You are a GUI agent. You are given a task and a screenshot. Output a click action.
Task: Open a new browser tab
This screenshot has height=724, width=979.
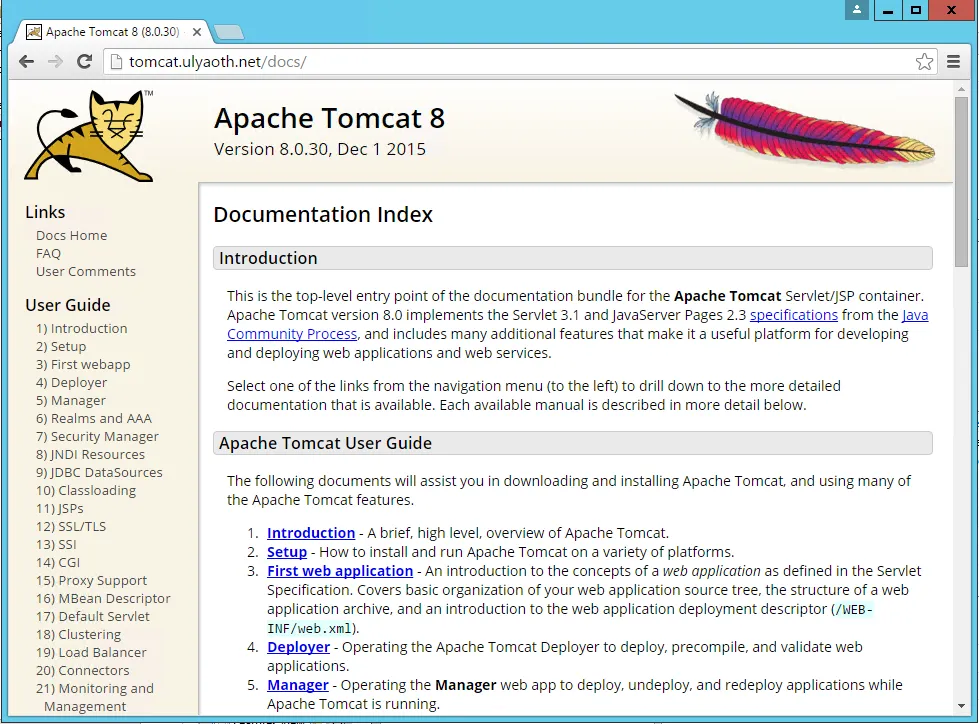coord(229,33)
